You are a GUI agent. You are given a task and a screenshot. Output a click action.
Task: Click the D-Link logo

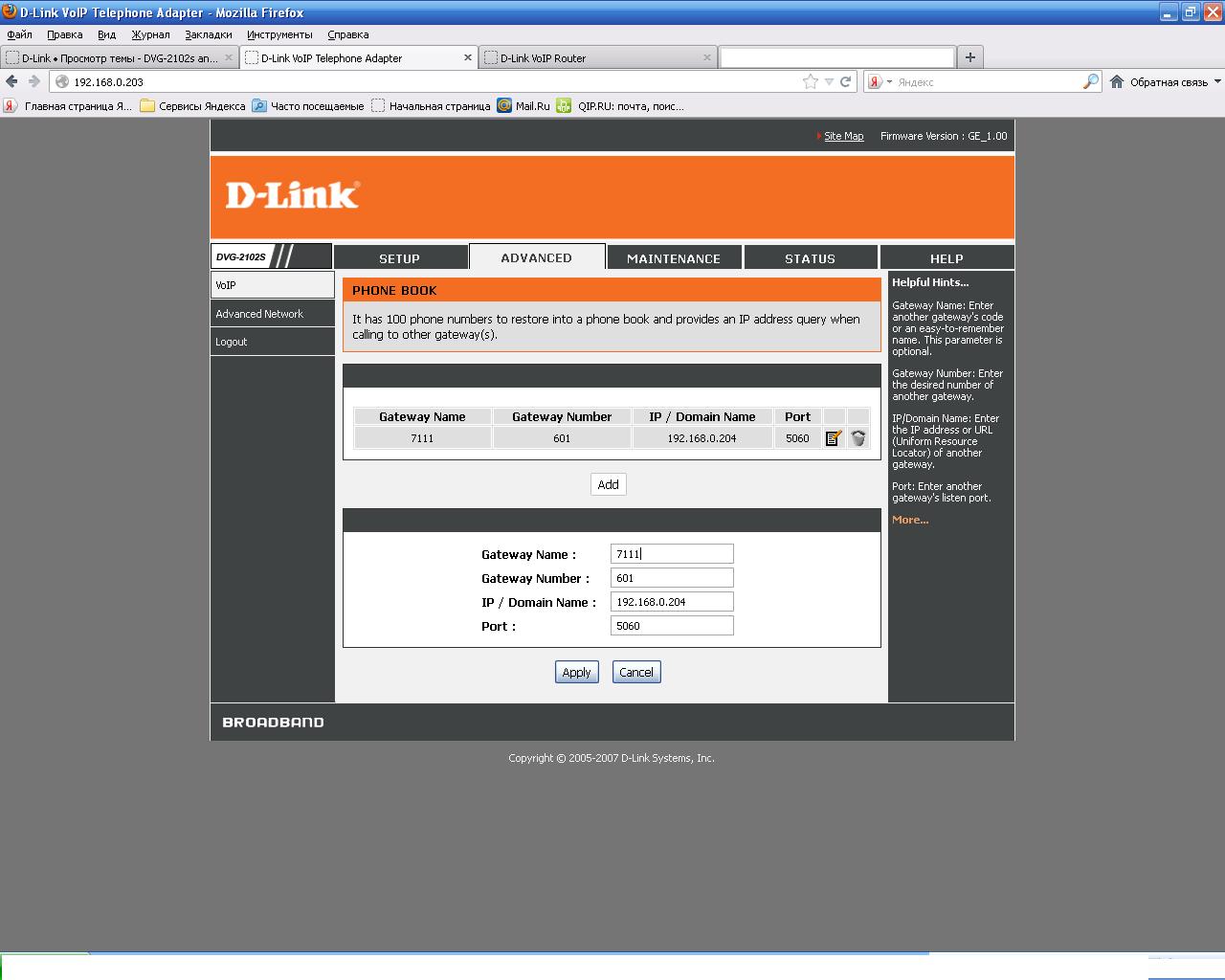pos(292,195)
